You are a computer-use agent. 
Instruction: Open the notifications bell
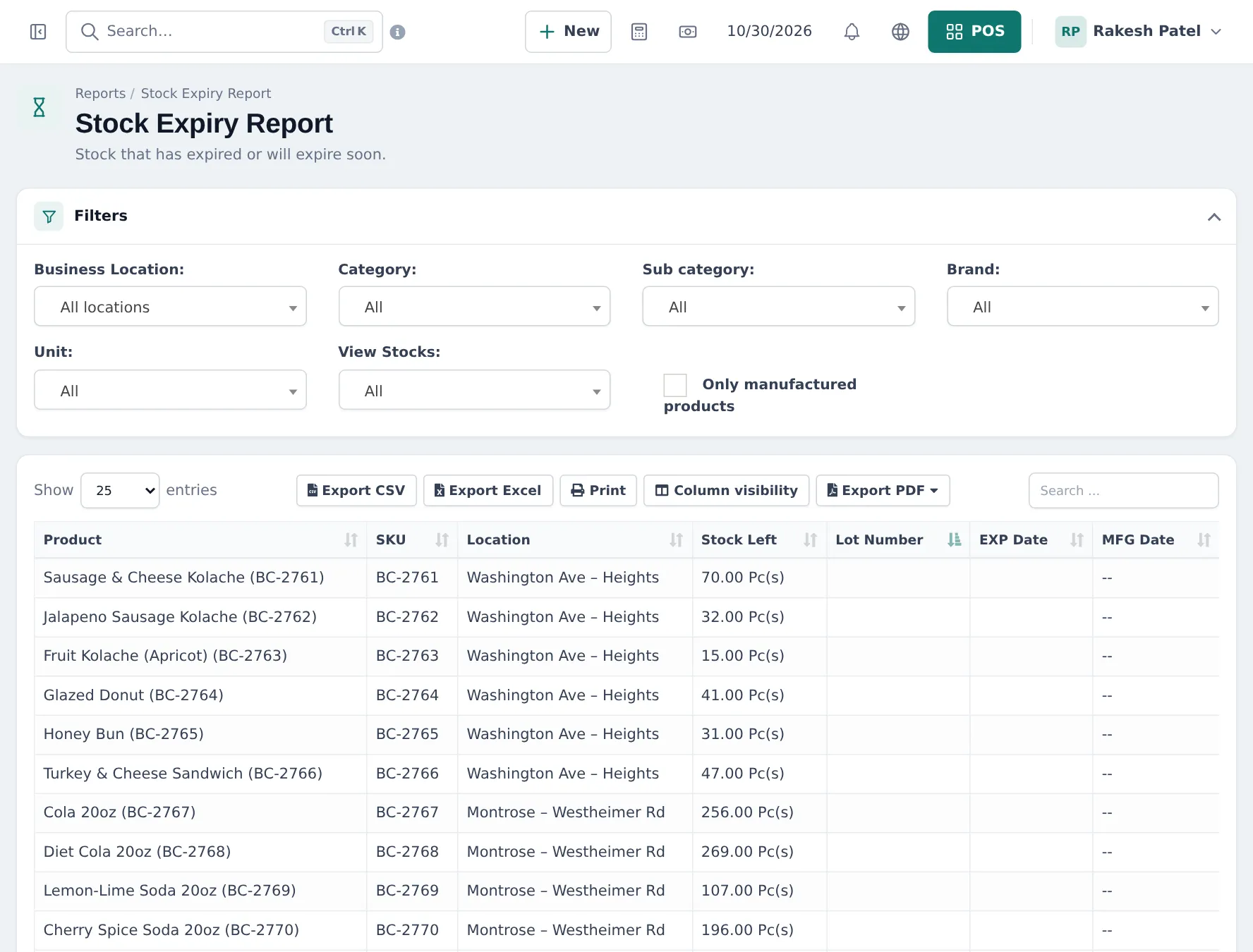(852, 32)
